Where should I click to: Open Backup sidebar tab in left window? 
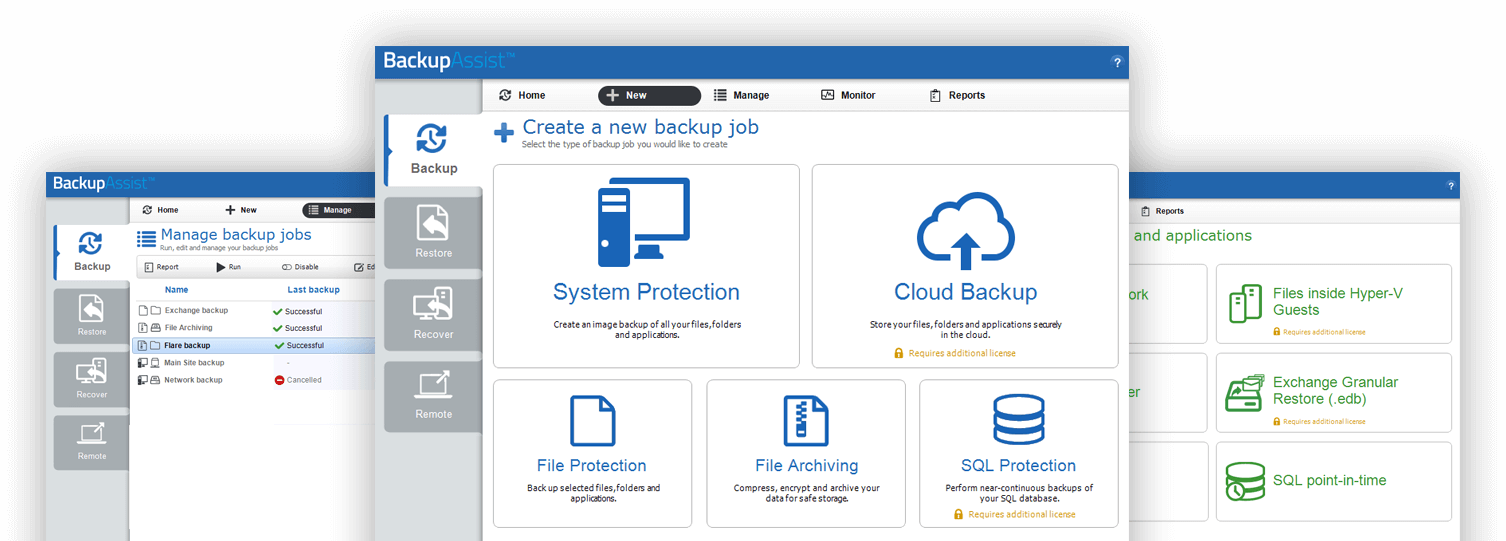92,251
